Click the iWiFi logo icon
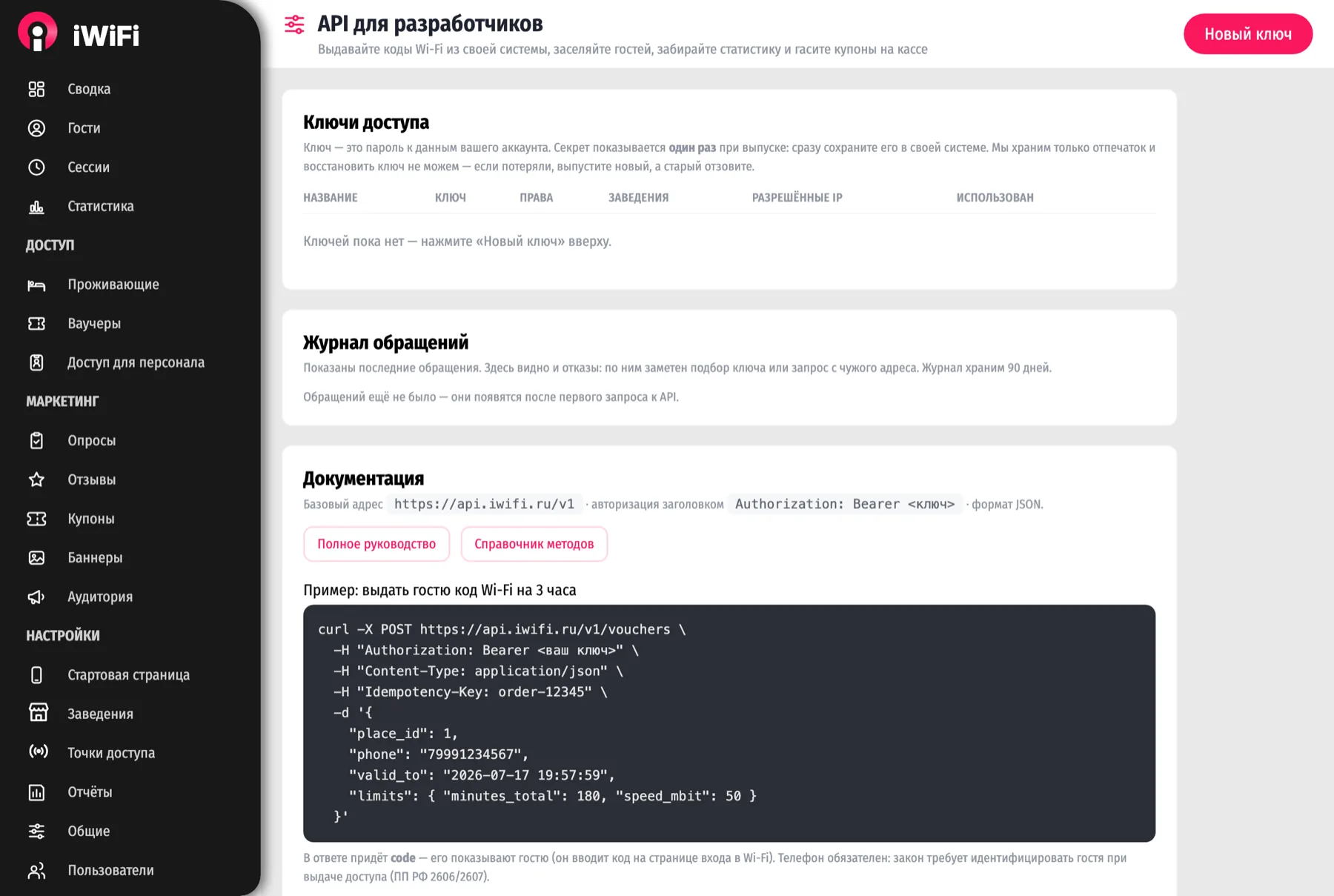This screenshot has width=1334, height=896. coord(37,32)
